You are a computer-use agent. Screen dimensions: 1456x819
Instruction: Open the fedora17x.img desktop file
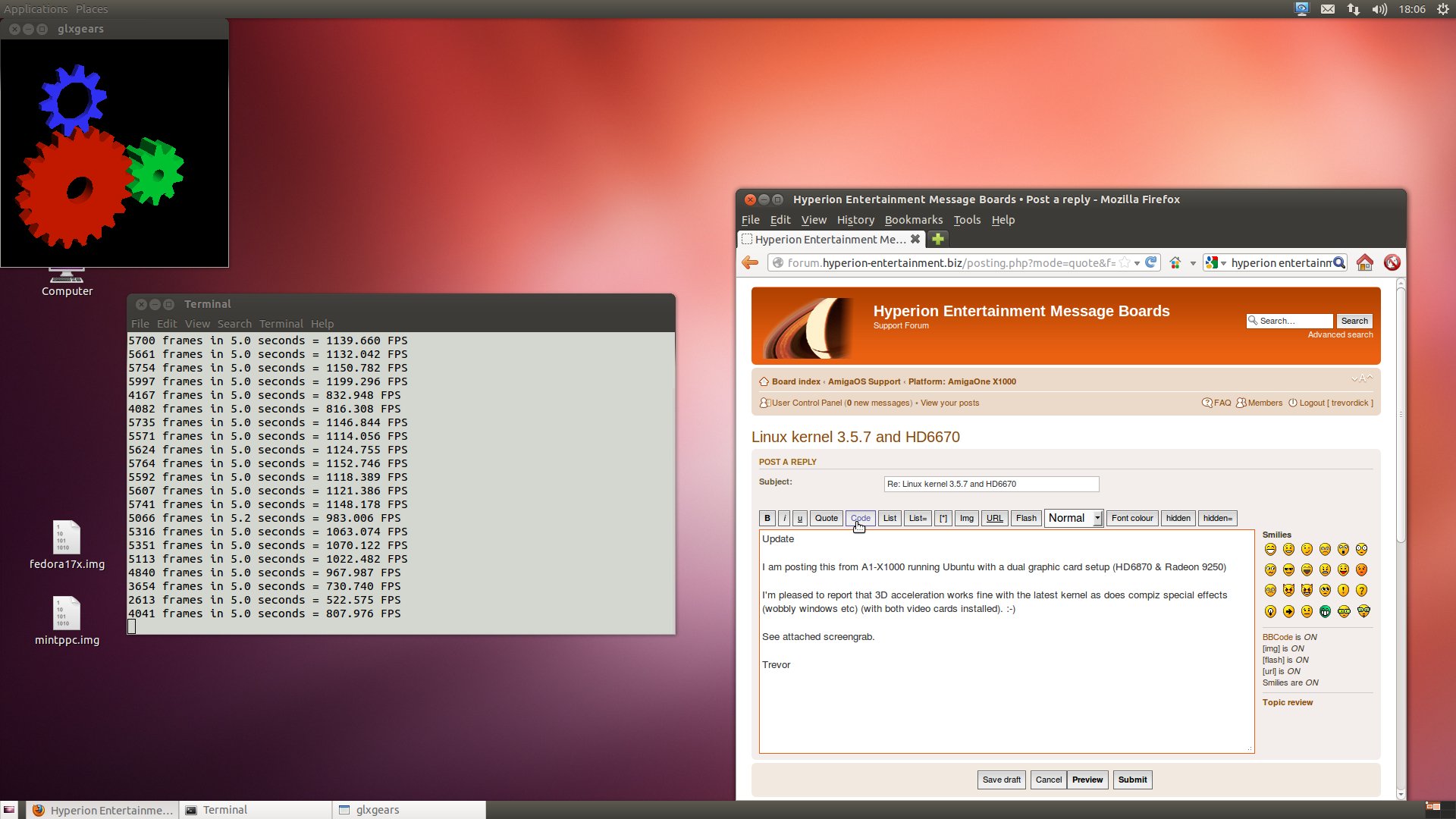click(67, 538)
